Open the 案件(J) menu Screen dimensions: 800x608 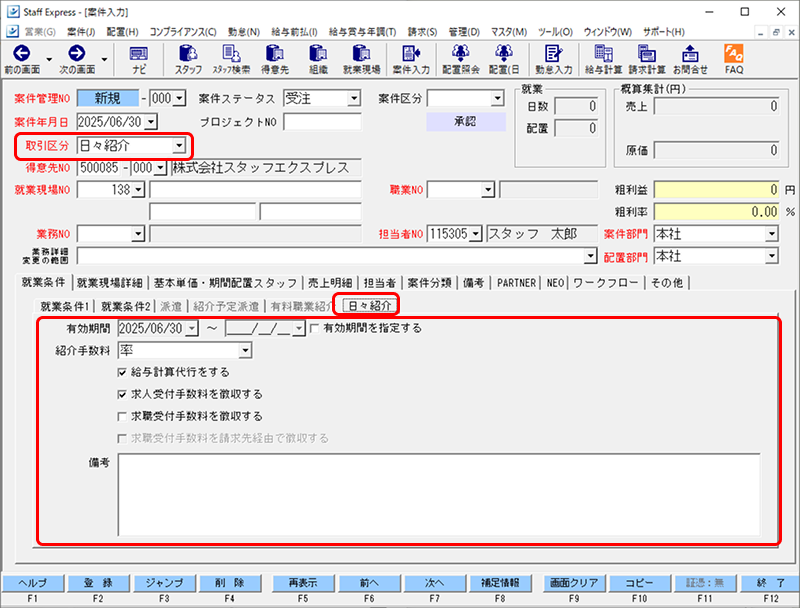tap(81, 32)
